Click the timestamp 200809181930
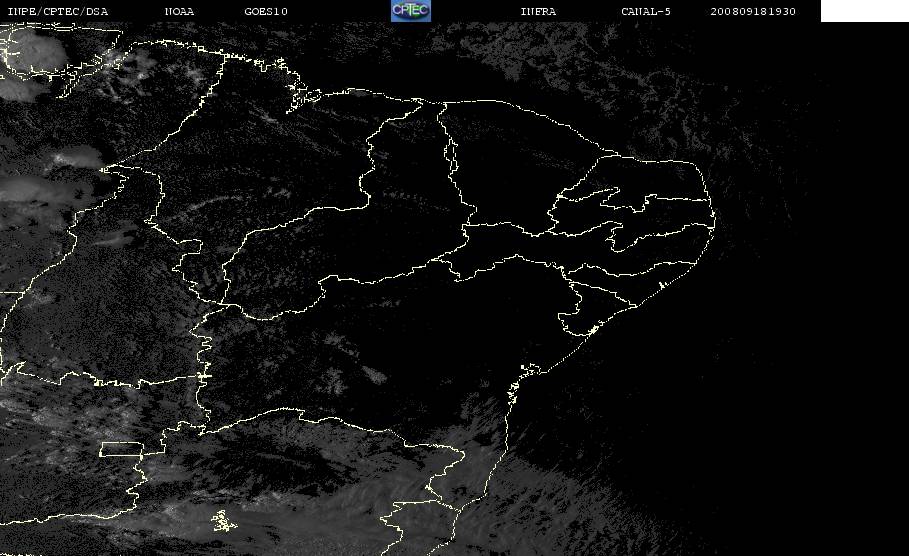909x556 pixels. coord(753,12)
